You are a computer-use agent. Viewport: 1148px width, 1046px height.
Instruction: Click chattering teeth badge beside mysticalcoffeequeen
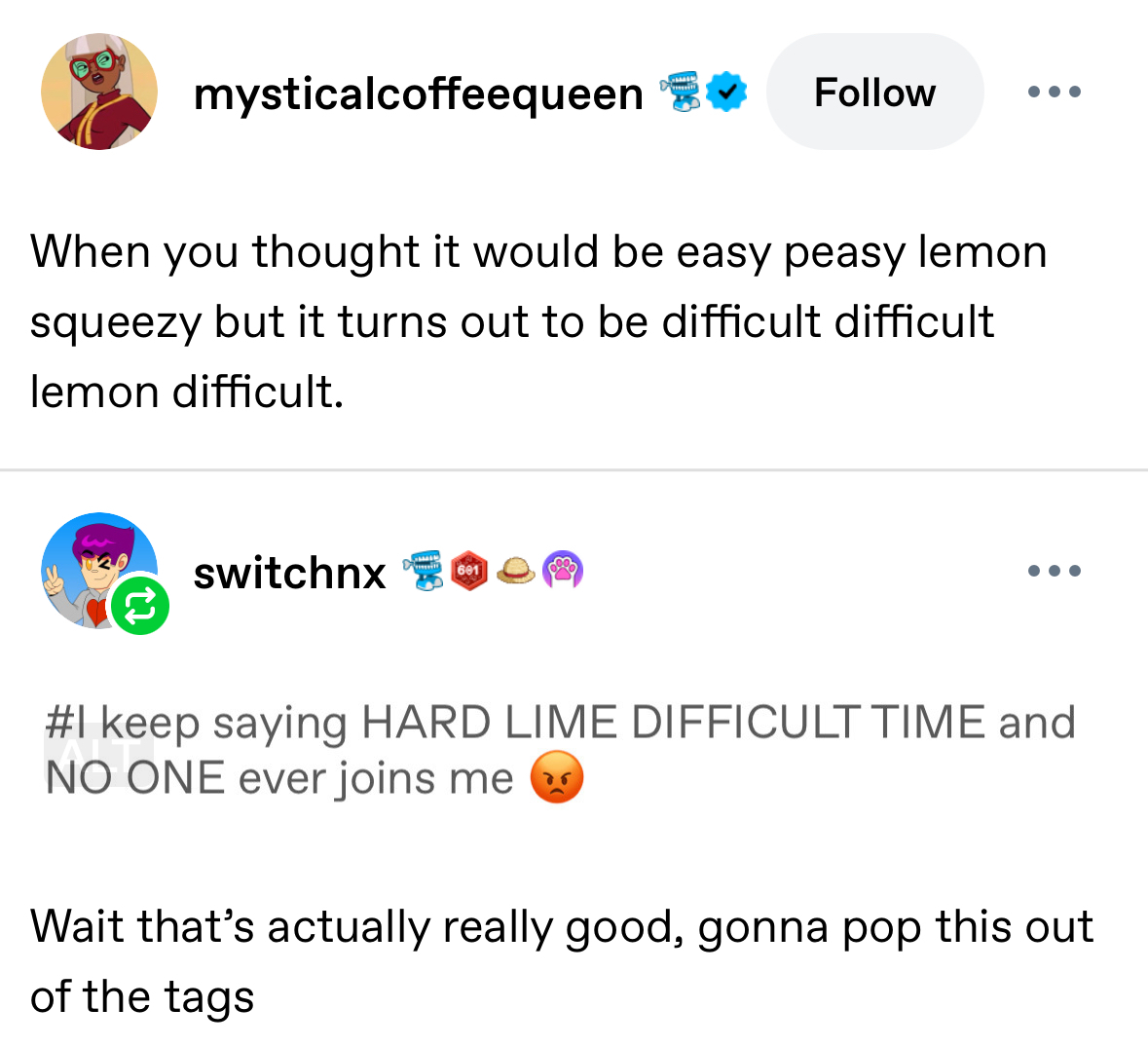[x=680, y=92]
